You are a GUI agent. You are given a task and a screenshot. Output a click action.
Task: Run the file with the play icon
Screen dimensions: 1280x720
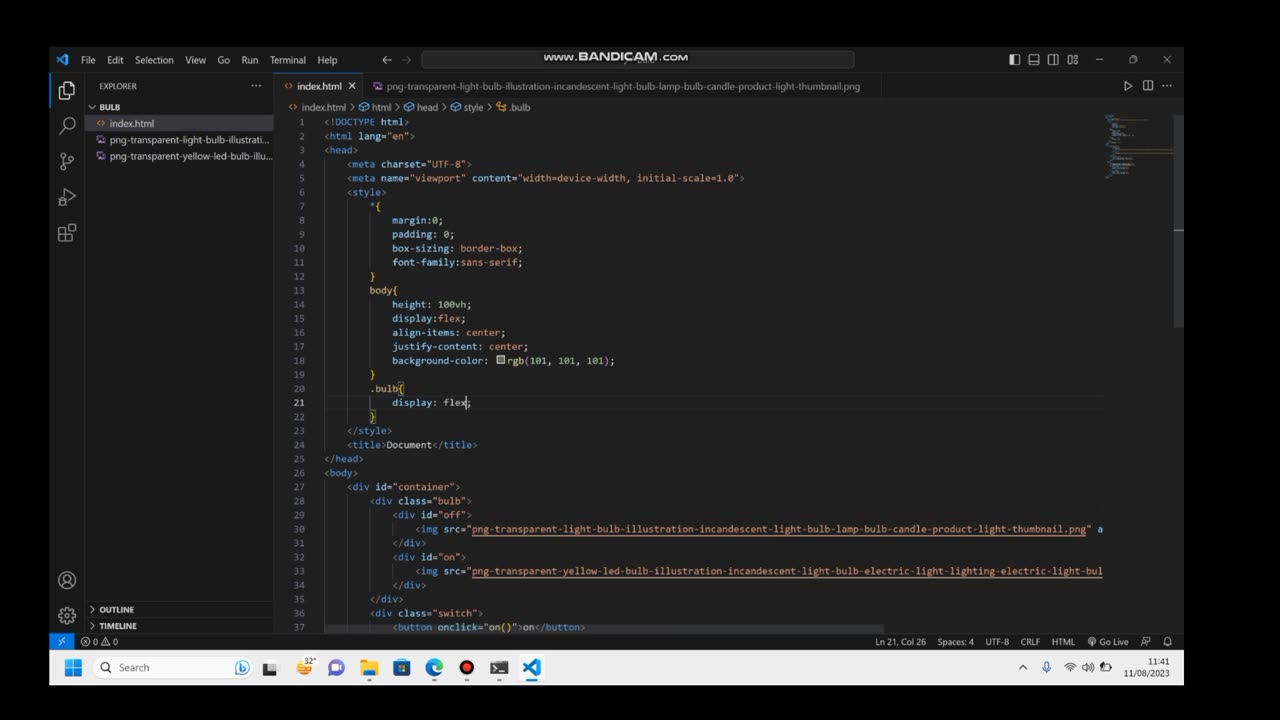pyautogui.click(x=1128, y=86)
